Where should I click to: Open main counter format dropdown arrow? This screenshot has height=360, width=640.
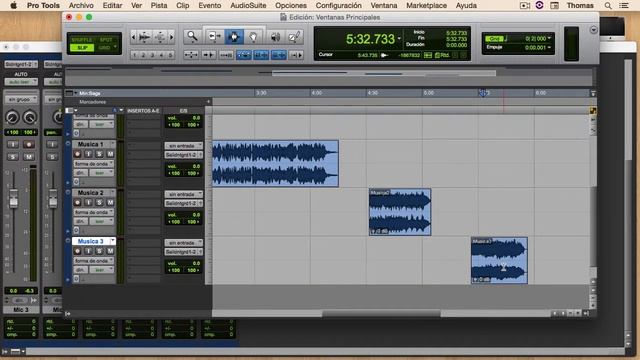[399, 40]
